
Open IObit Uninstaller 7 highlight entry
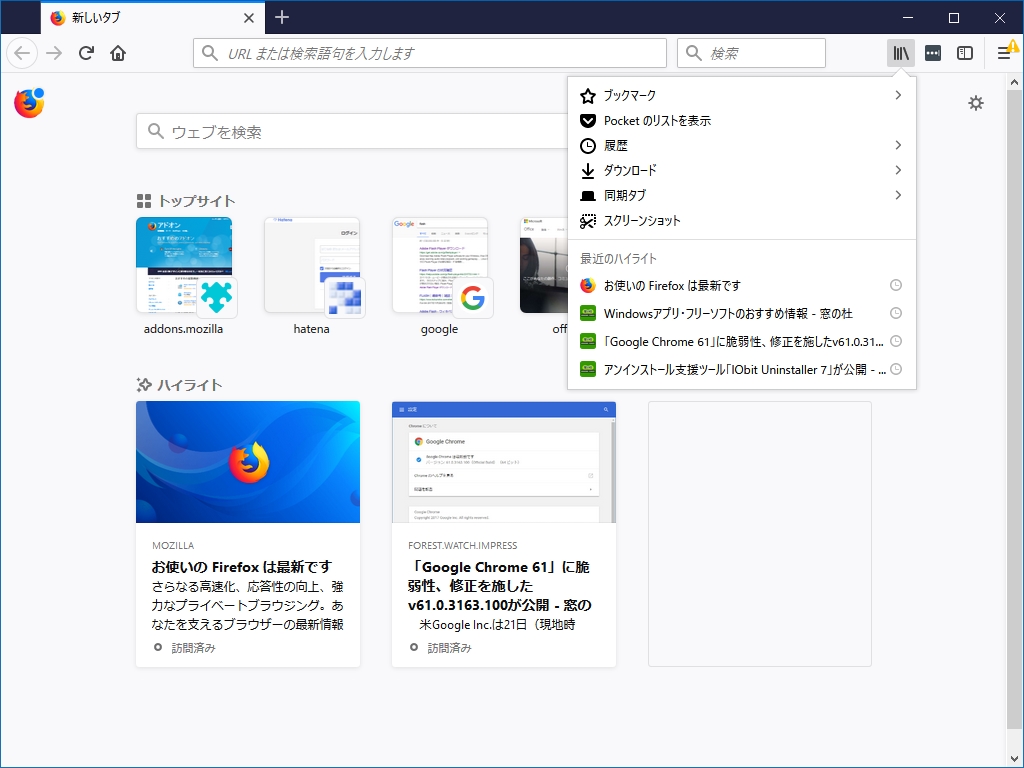tap(742, 370)
